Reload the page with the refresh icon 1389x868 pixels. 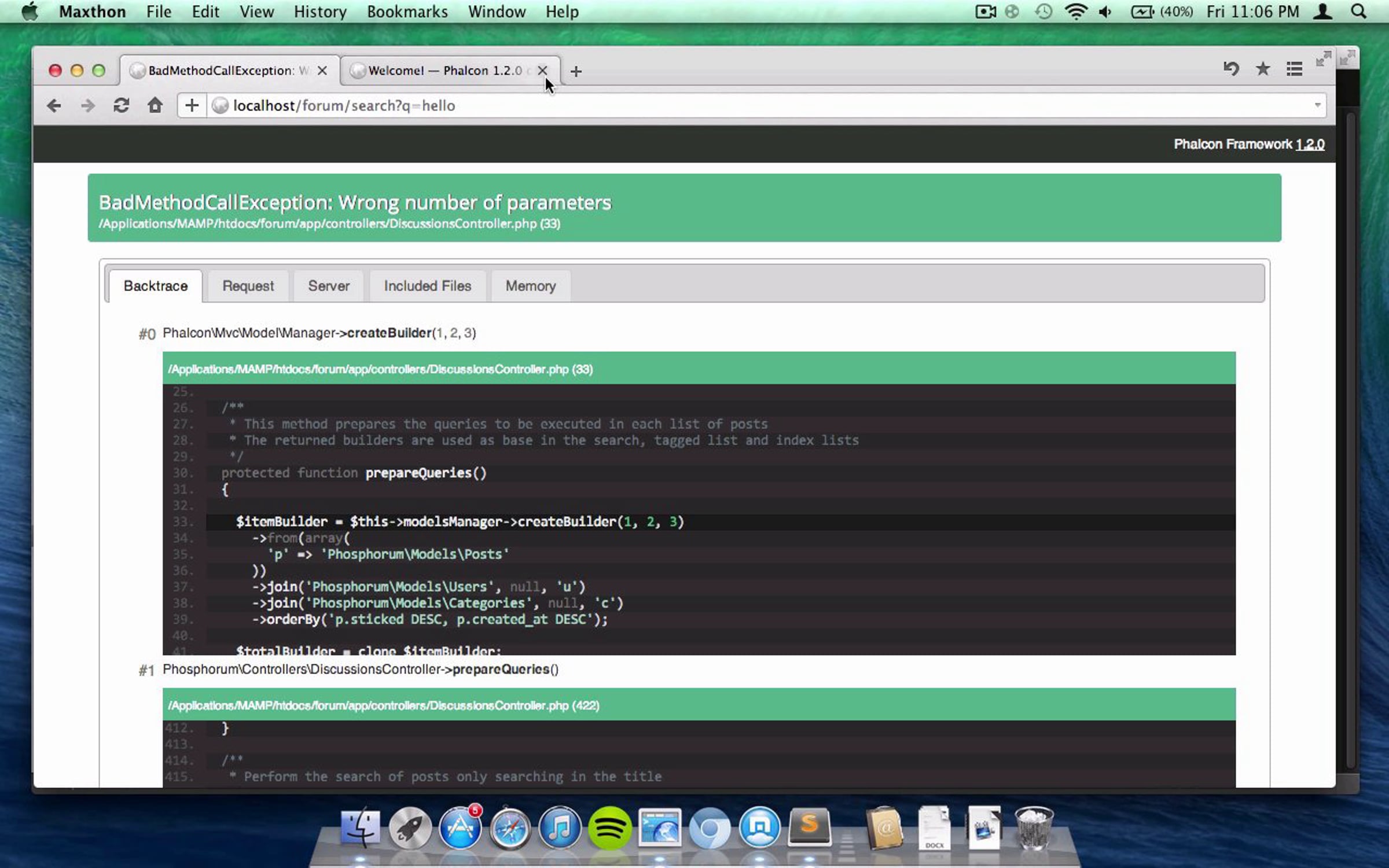click(x=121, y=105)
